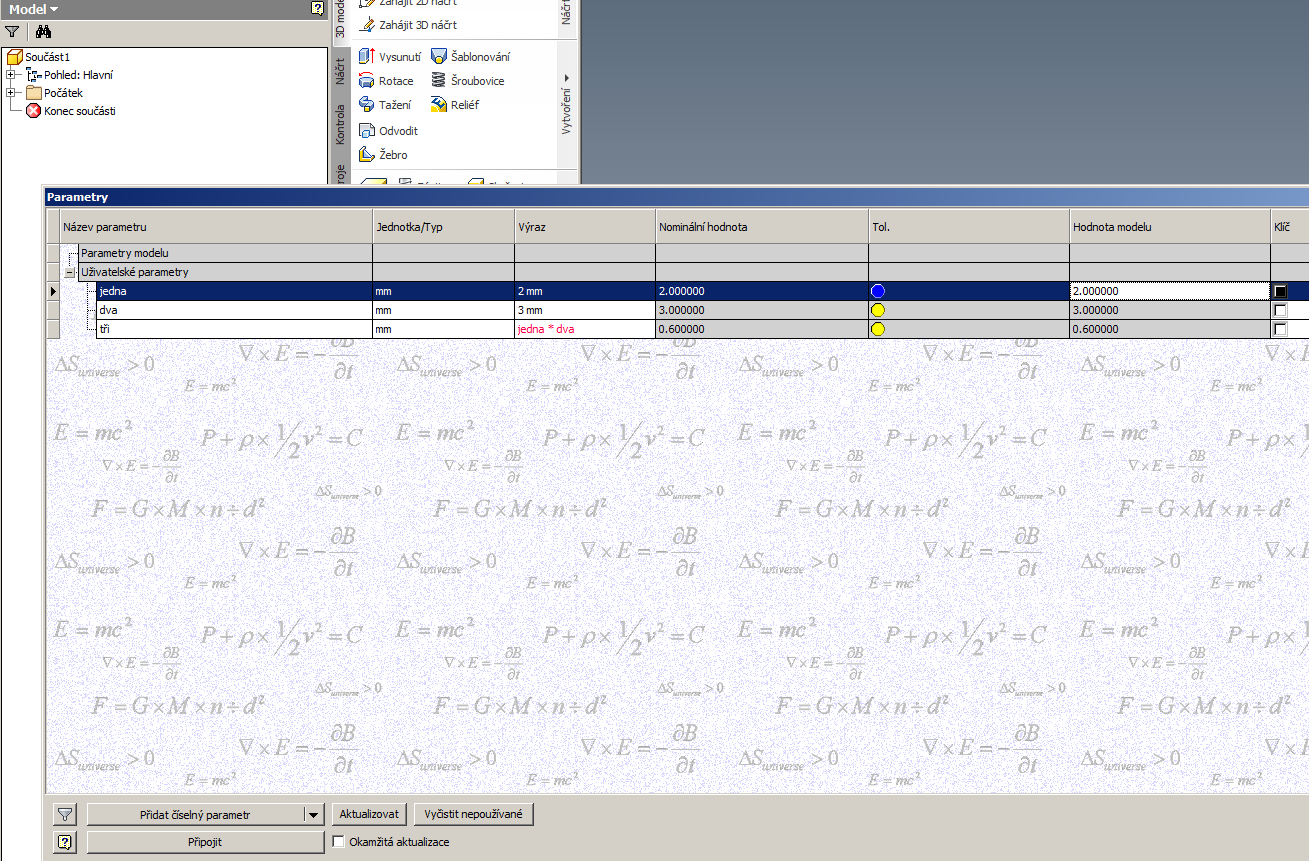Open the filter icon in Parametry dialog

[64, 814]
